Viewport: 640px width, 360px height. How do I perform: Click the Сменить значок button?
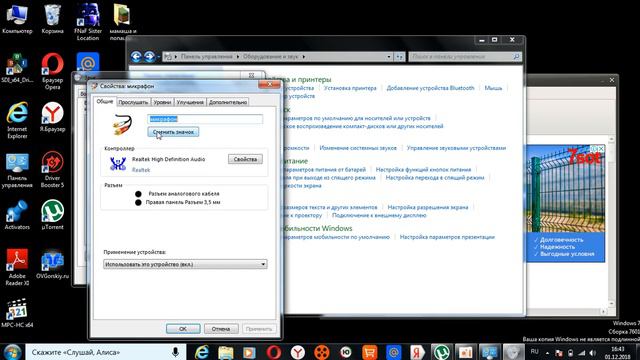click(173, 132)
